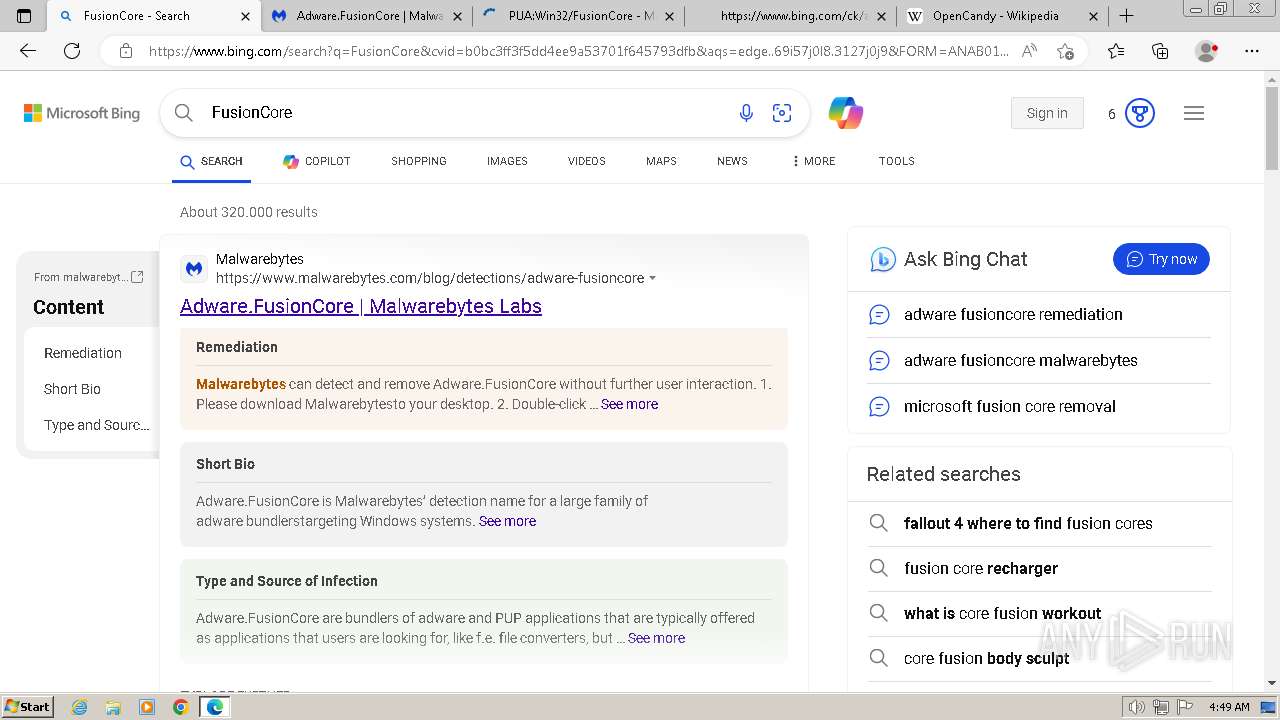This screenshot has width=1280, height=720.
Task: Jump to Short Bio in Content sidebar
Action: (x=72, y=389)
